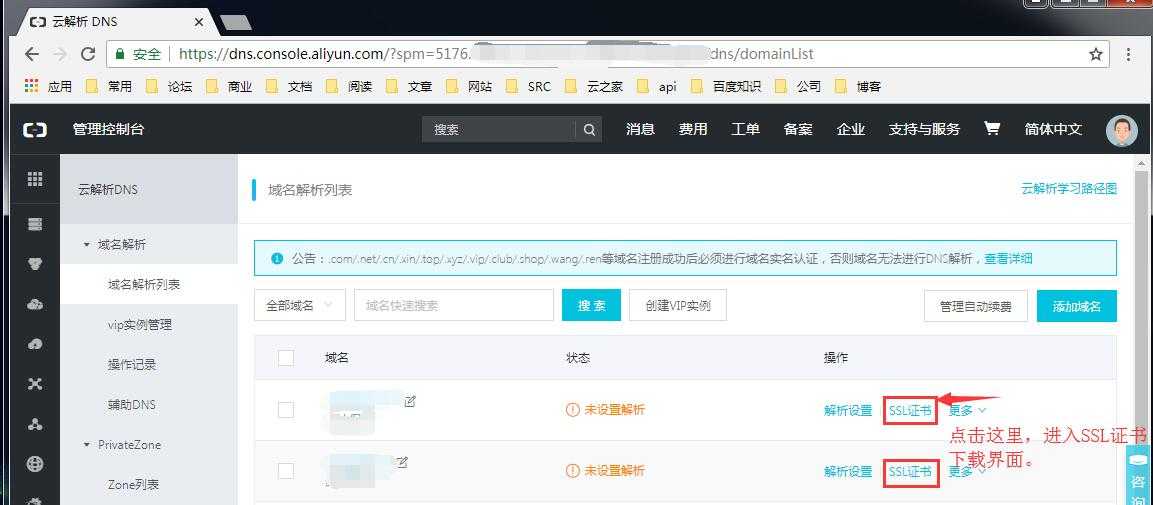The height and width of the screenshot is (505, 1153).
Task: Click the search magnifier icon in header
Action: pyautogui.click(x=589, y=129)
